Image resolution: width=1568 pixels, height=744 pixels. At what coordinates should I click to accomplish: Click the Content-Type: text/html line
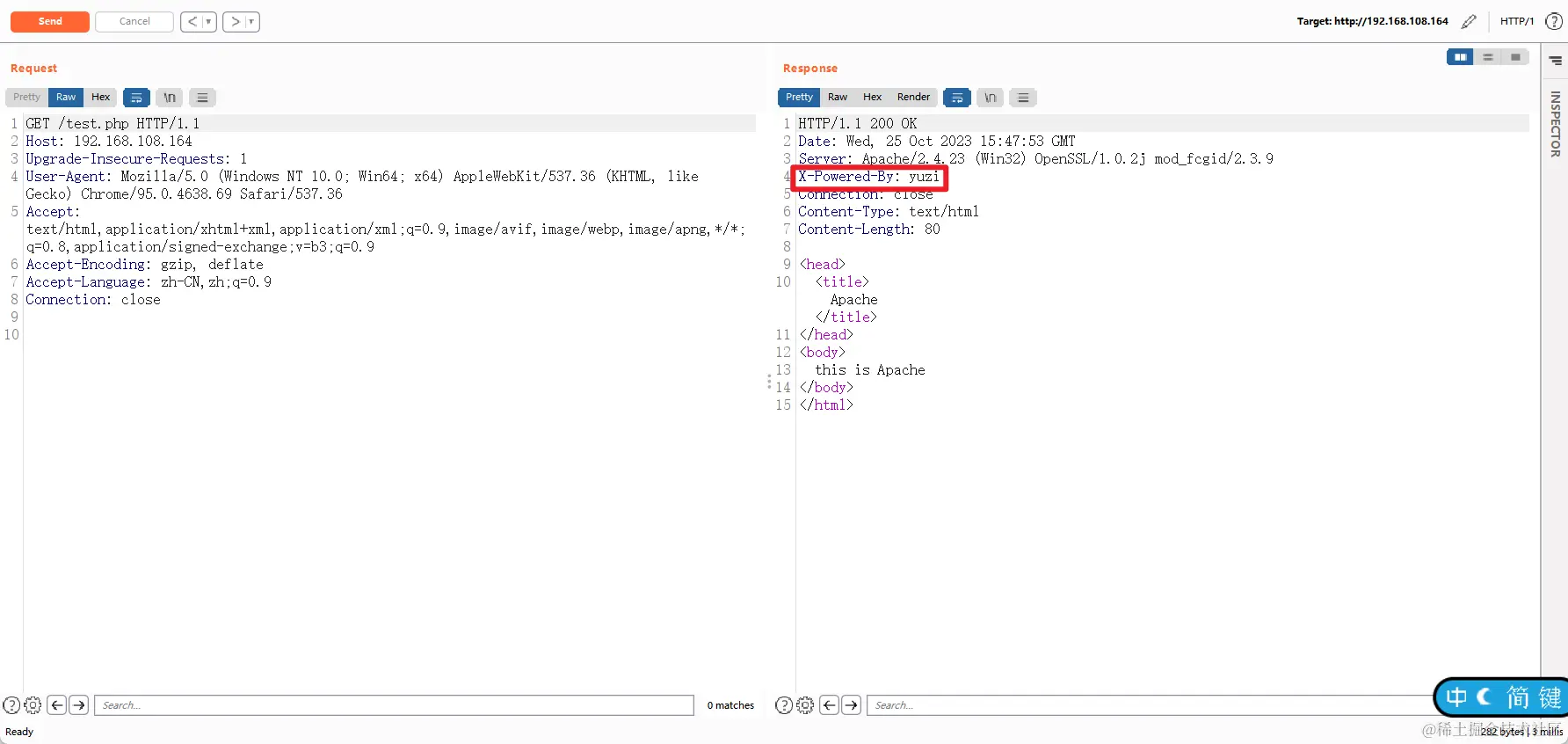pyautogui.click(x=888, y=211)
